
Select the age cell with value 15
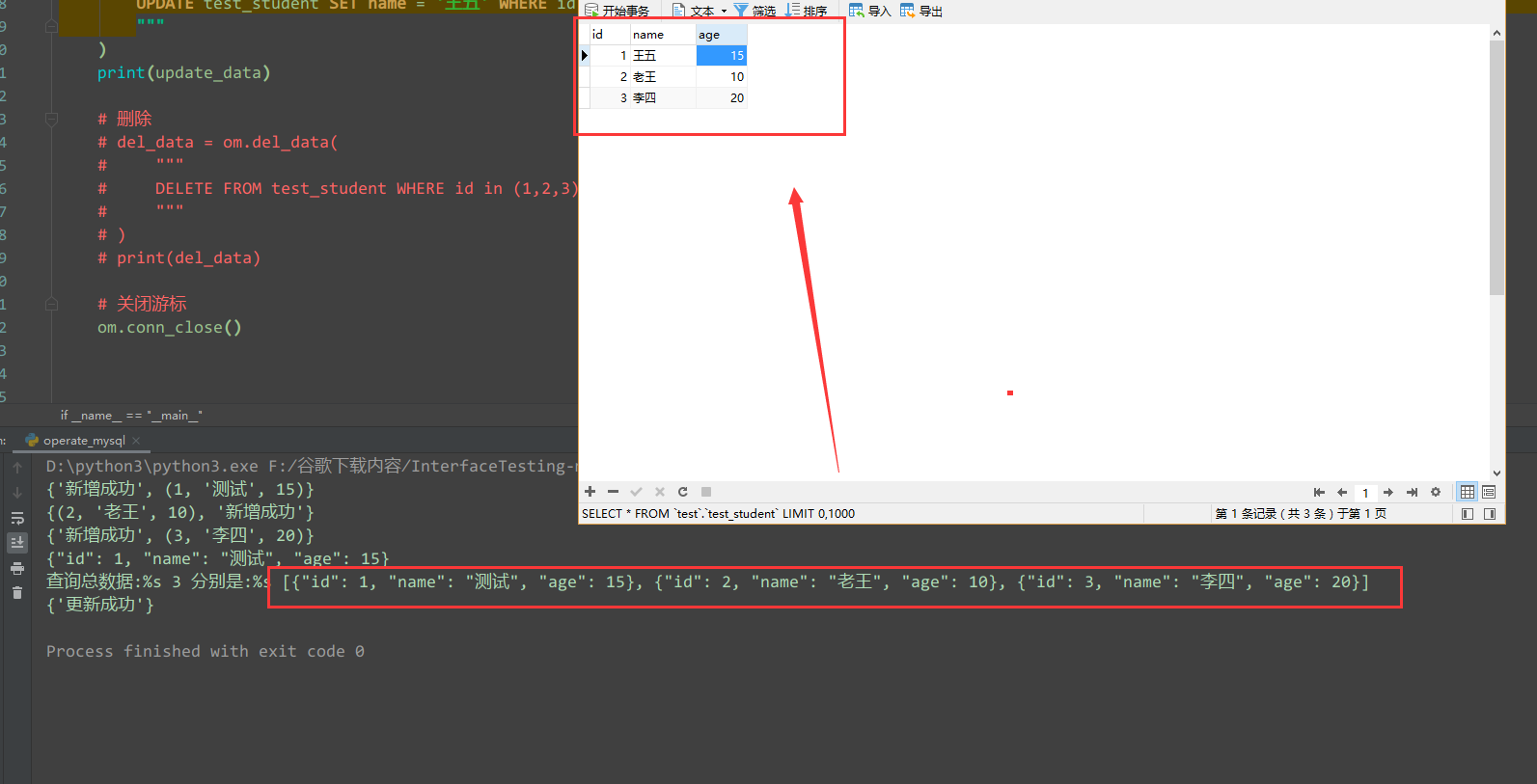click(x=722, y=56)
